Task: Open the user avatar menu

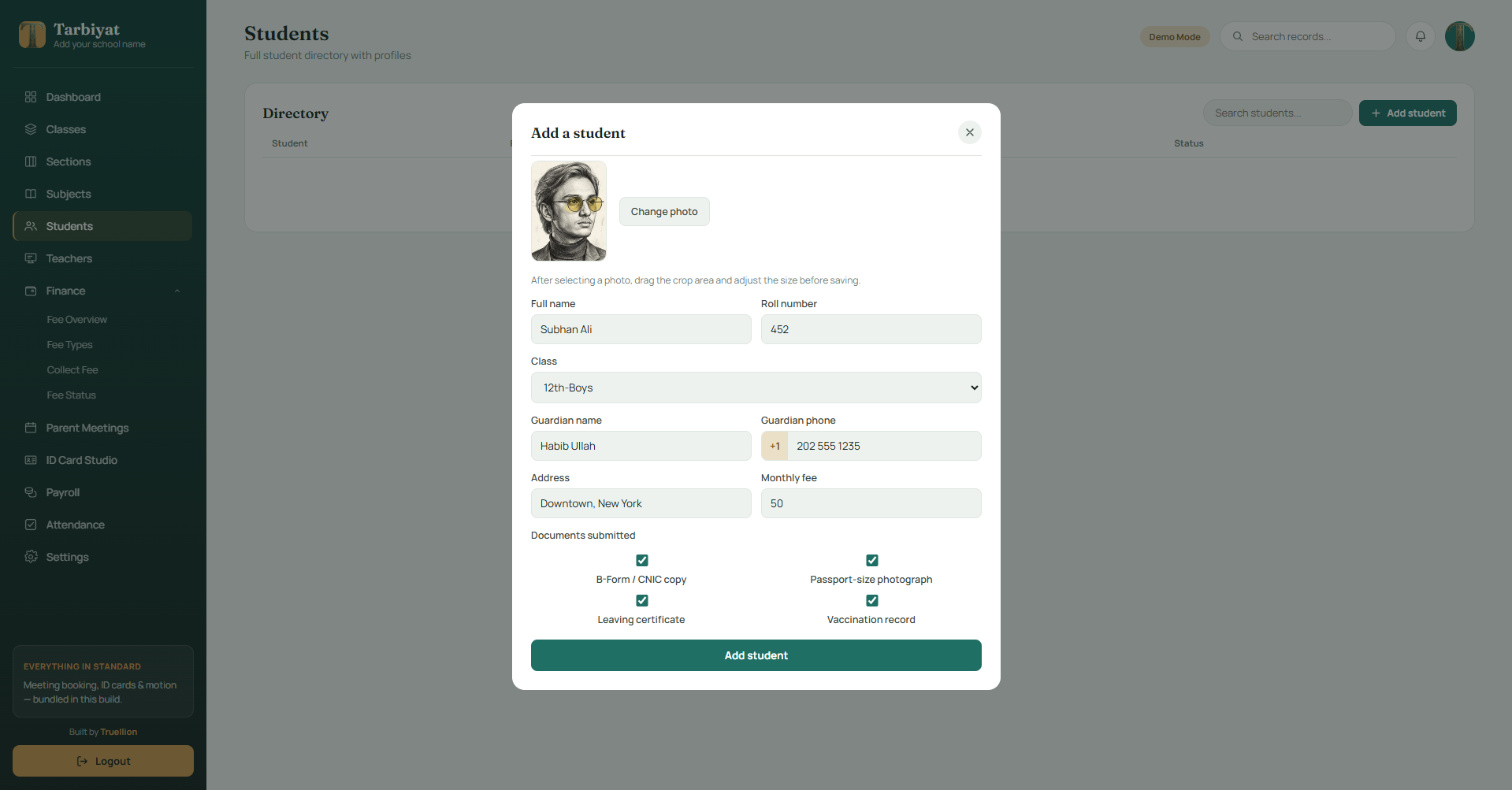Action: tap(1459, 36)
